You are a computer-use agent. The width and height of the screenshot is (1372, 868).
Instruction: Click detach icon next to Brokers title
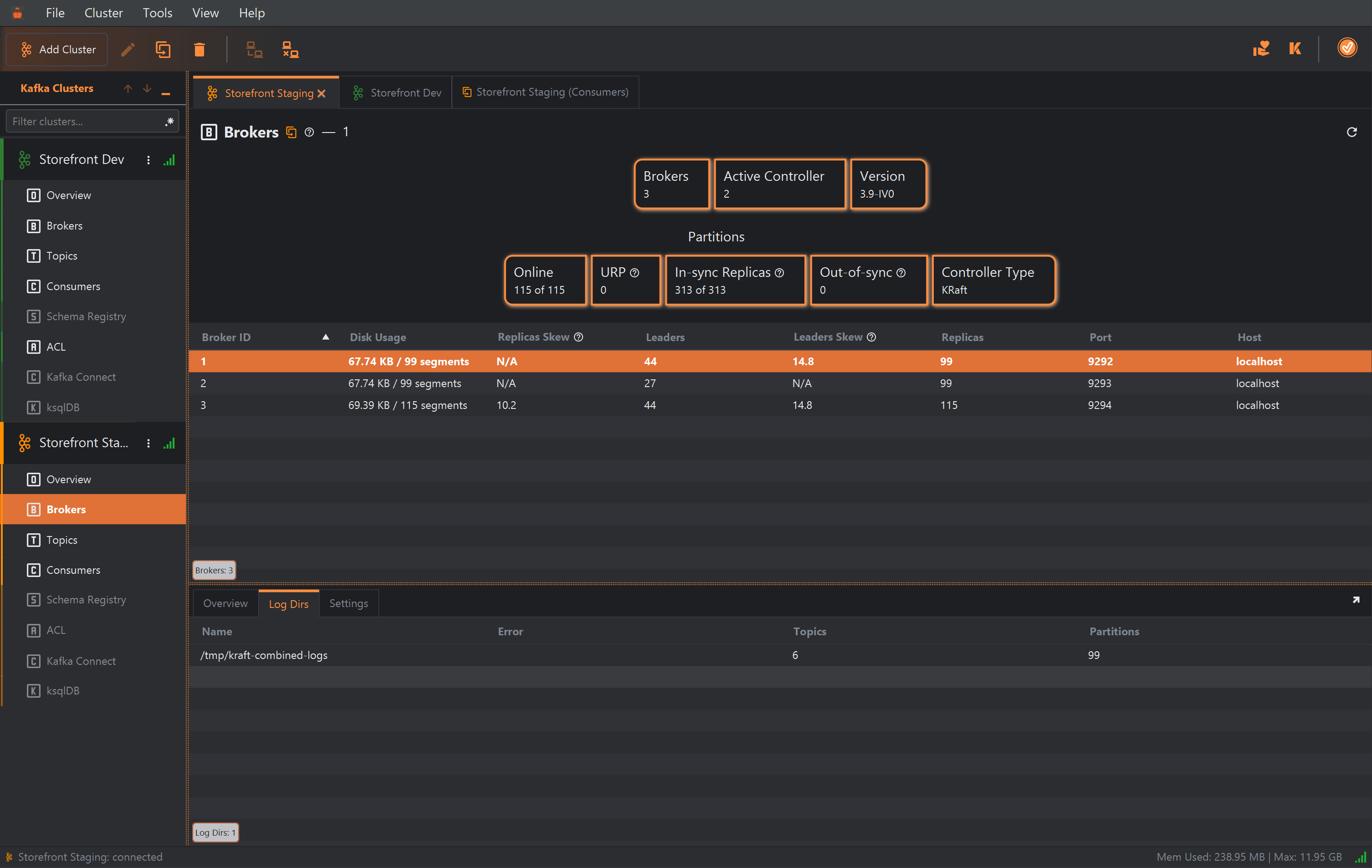point(291,132)
